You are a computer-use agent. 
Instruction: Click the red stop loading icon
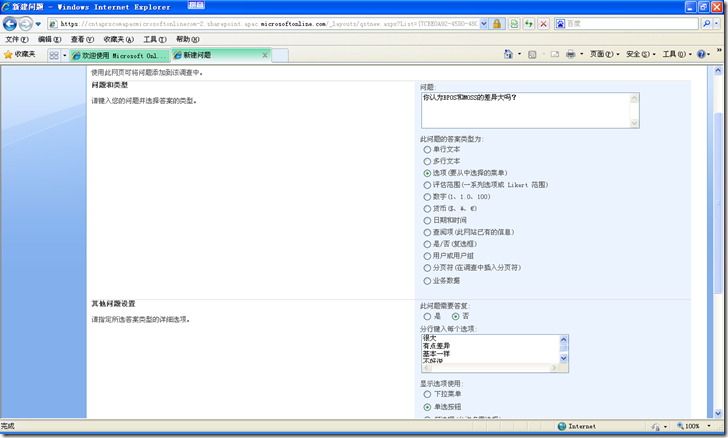[x=544, y=24]
